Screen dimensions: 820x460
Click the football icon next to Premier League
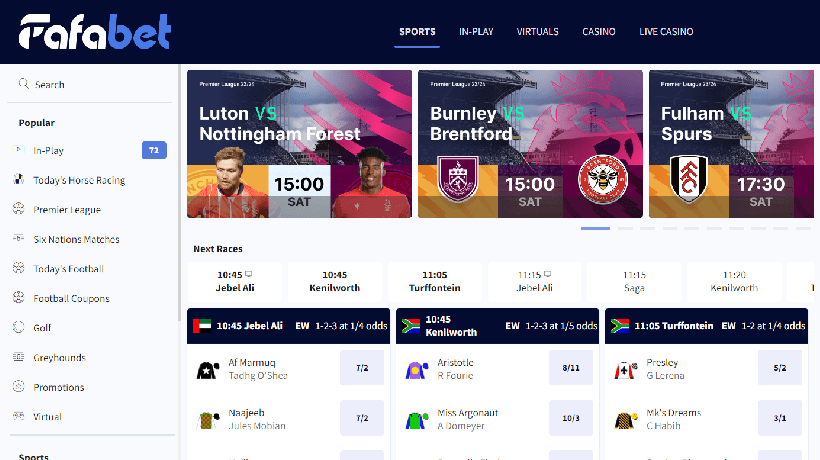pos(19,209)
